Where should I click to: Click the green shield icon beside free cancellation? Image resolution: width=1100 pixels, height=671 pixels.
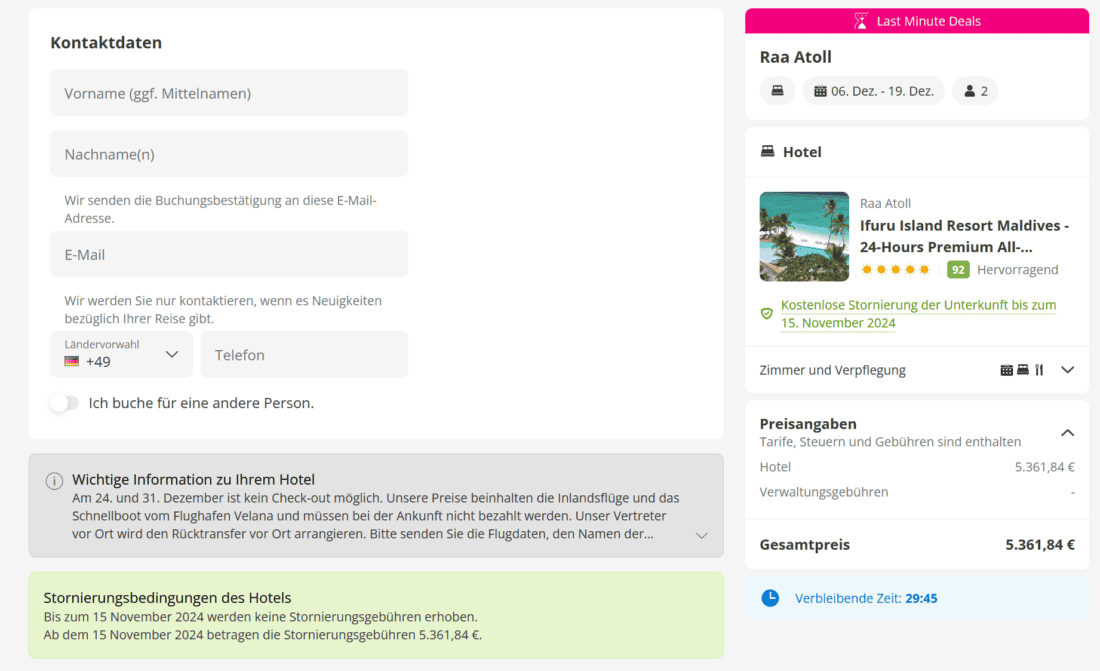coord(767,314)
